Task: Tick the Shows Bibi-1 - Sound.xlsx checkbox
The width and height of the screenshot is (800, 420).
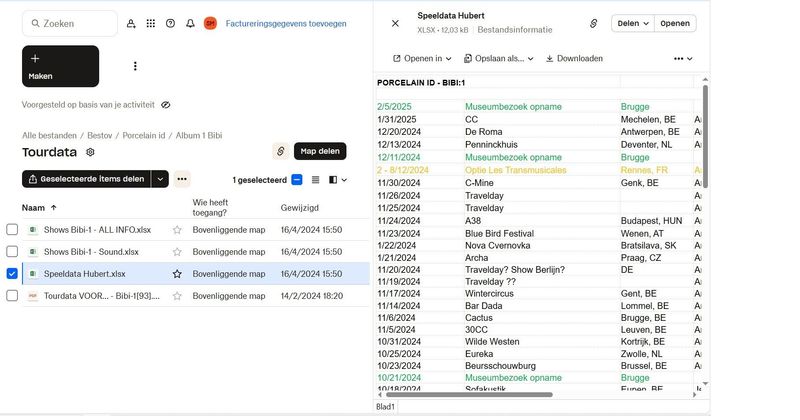Action: pyautogui.click(x=12, y=251)
